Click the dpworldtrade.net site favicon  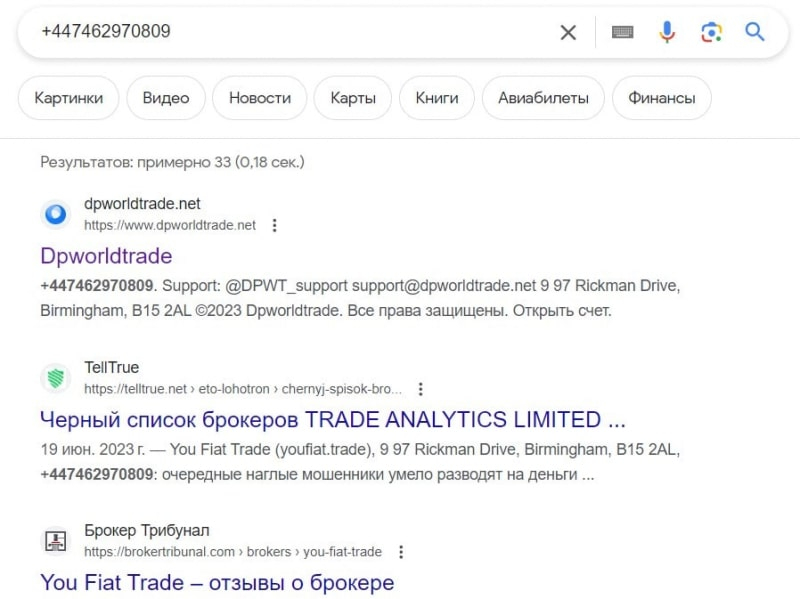tap(56, 214)
